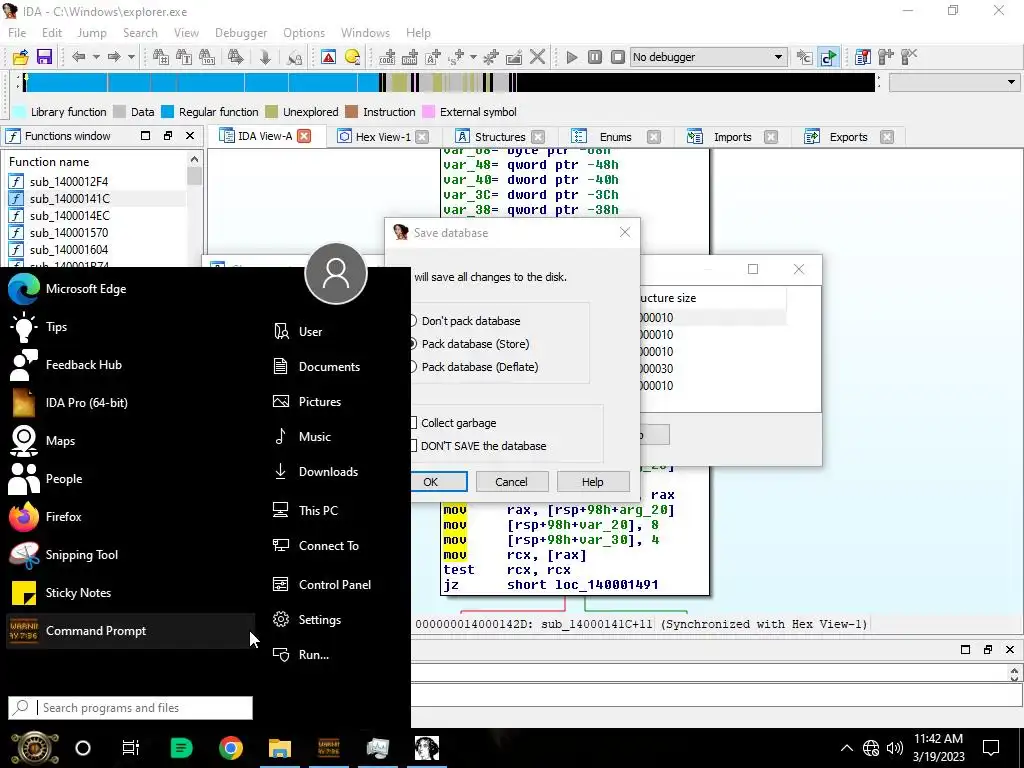Open Snipping Tool from Start menu
Viewport: 1024px width, 768px height.
coord(63,554)
